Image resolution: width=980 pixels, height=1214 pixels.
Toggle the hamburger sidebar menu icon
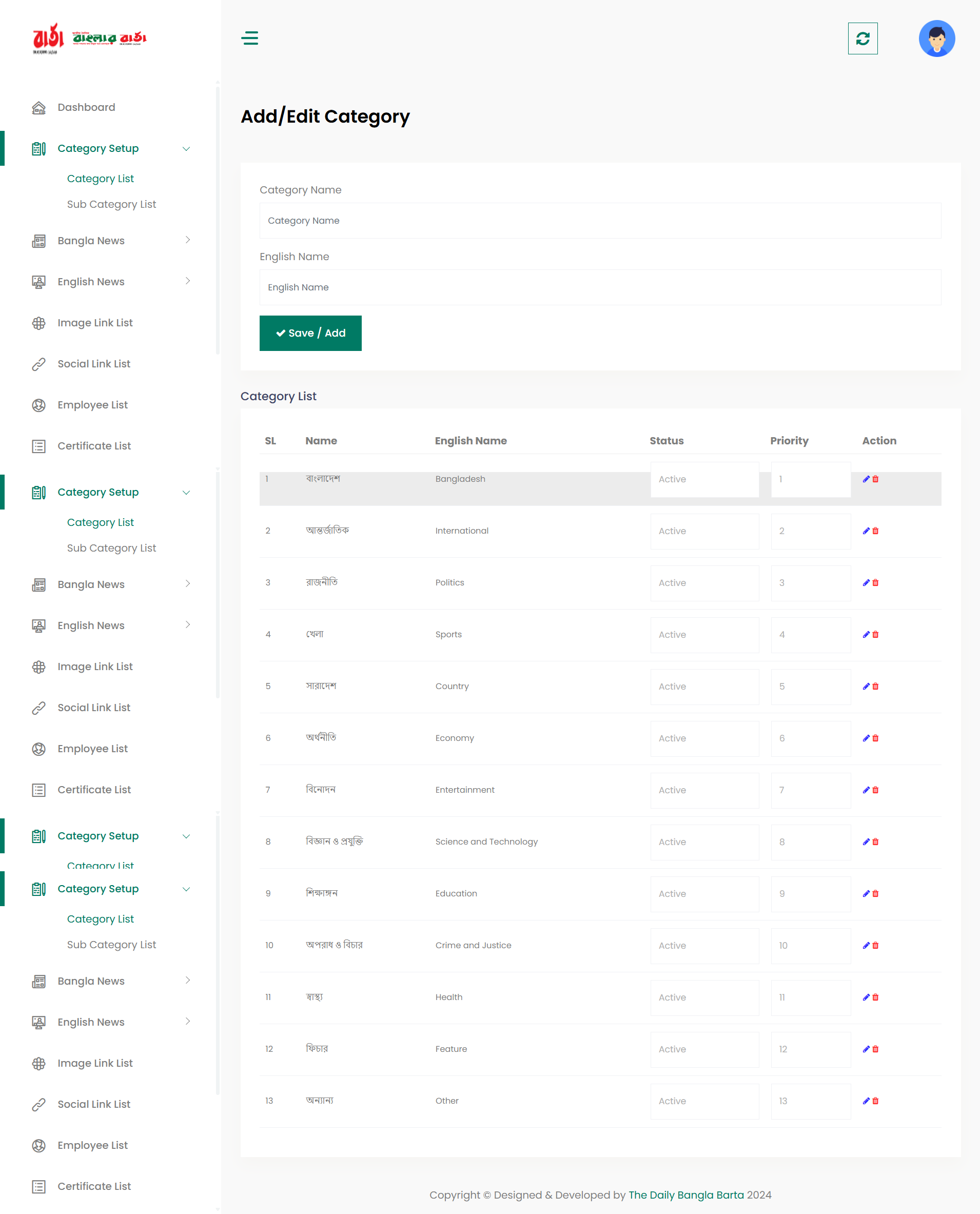point(249,38)
